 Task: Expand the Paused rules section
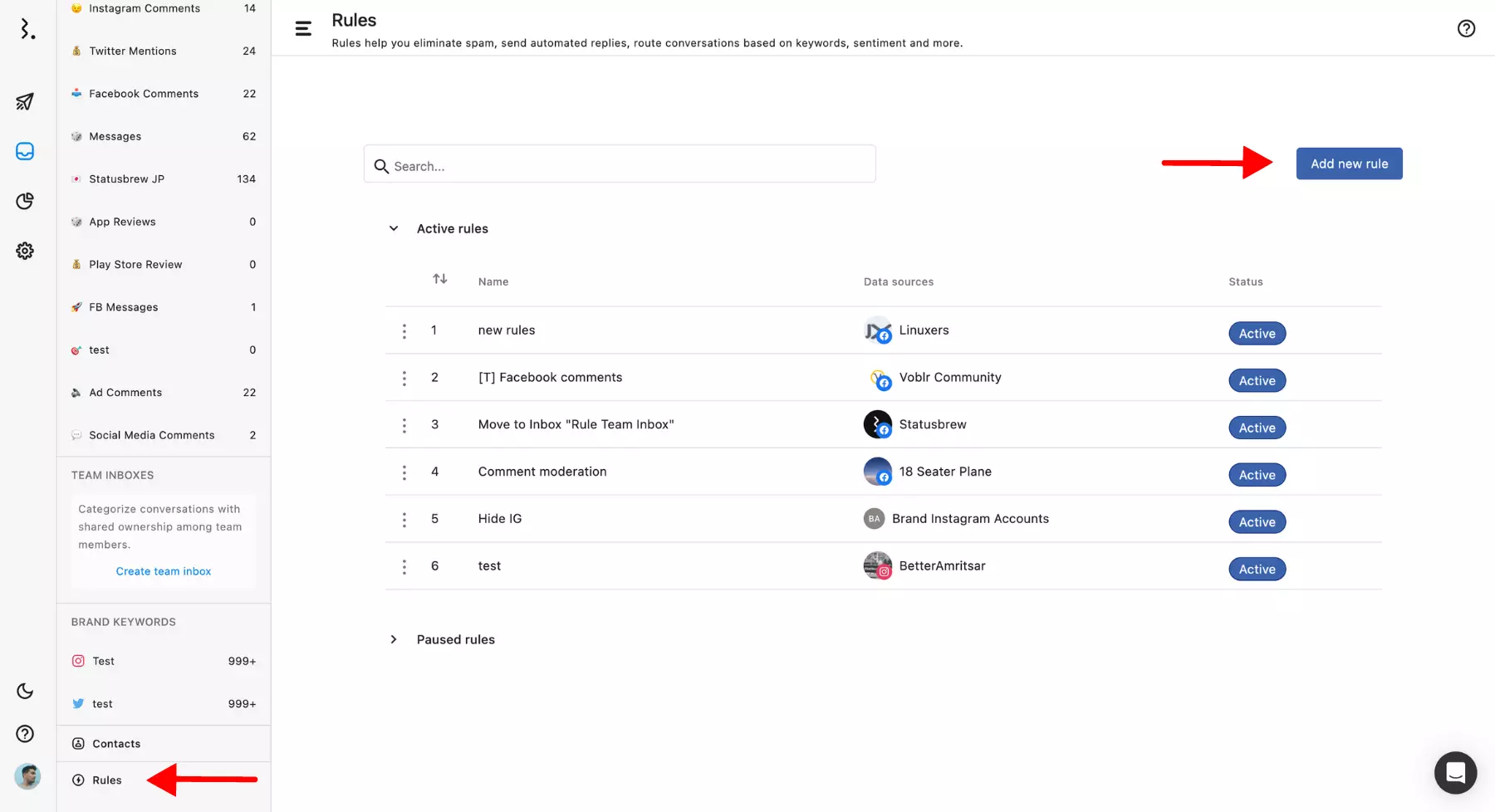[x=394, y=639]
